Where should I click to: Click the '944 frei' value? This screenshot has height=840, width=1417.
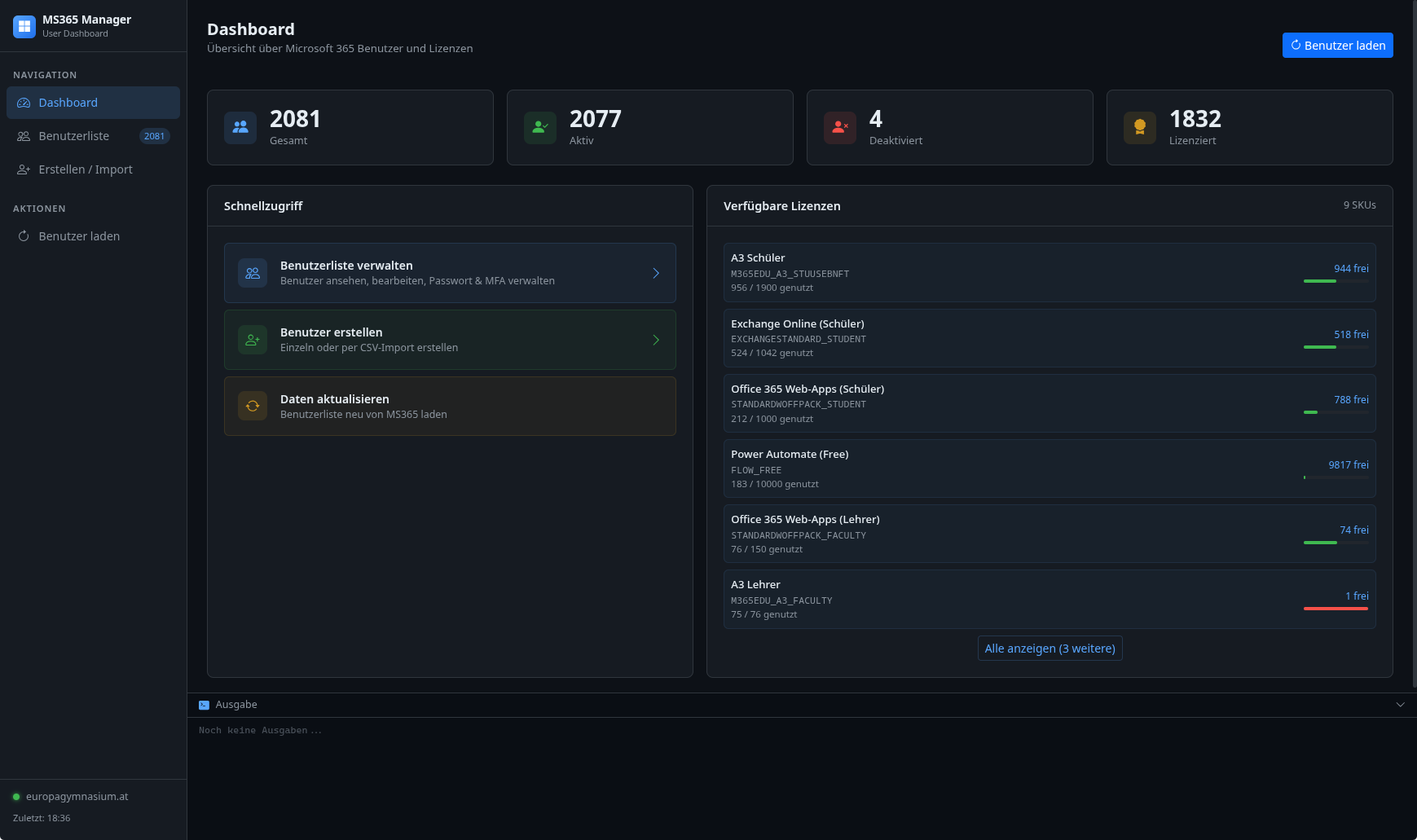(x=1351, y=269)
